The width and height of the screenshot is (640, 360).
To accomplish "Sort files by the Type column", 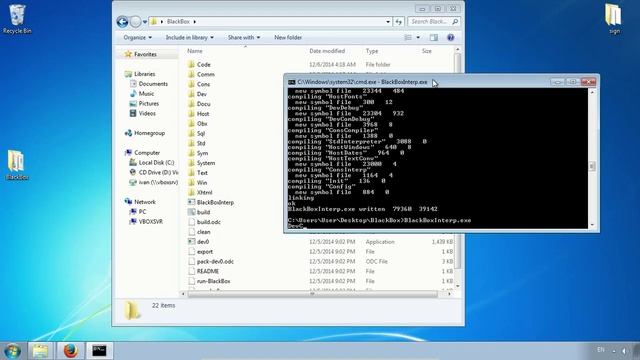I will click(x=372, y=51).
